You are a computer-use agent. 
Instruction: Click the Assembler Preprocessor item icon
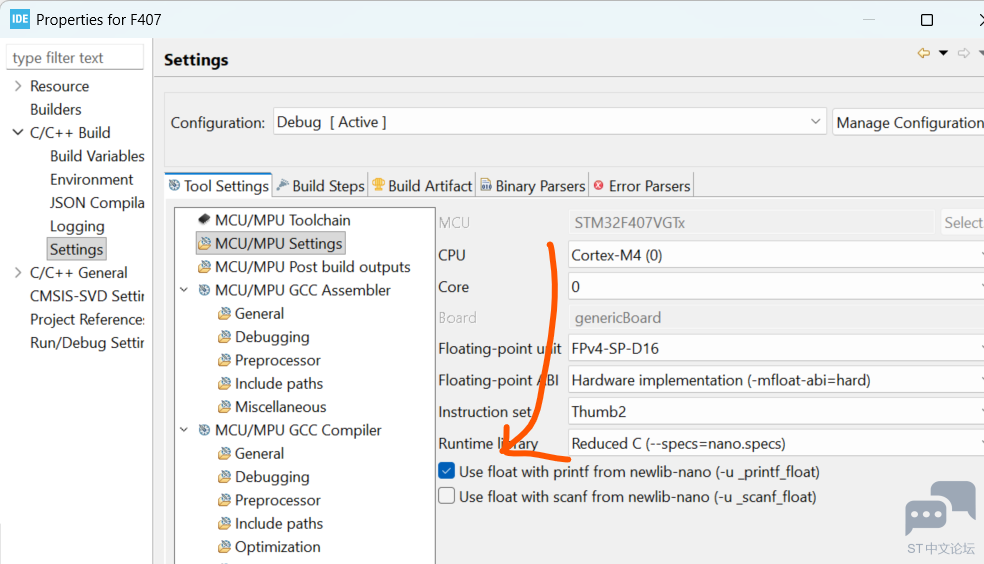225,360
